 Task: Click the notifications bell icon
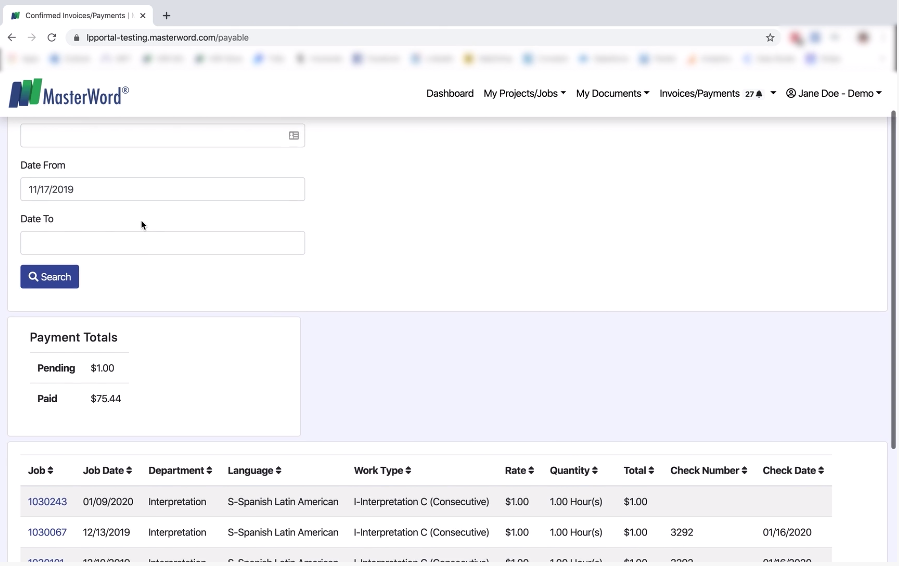759,94
